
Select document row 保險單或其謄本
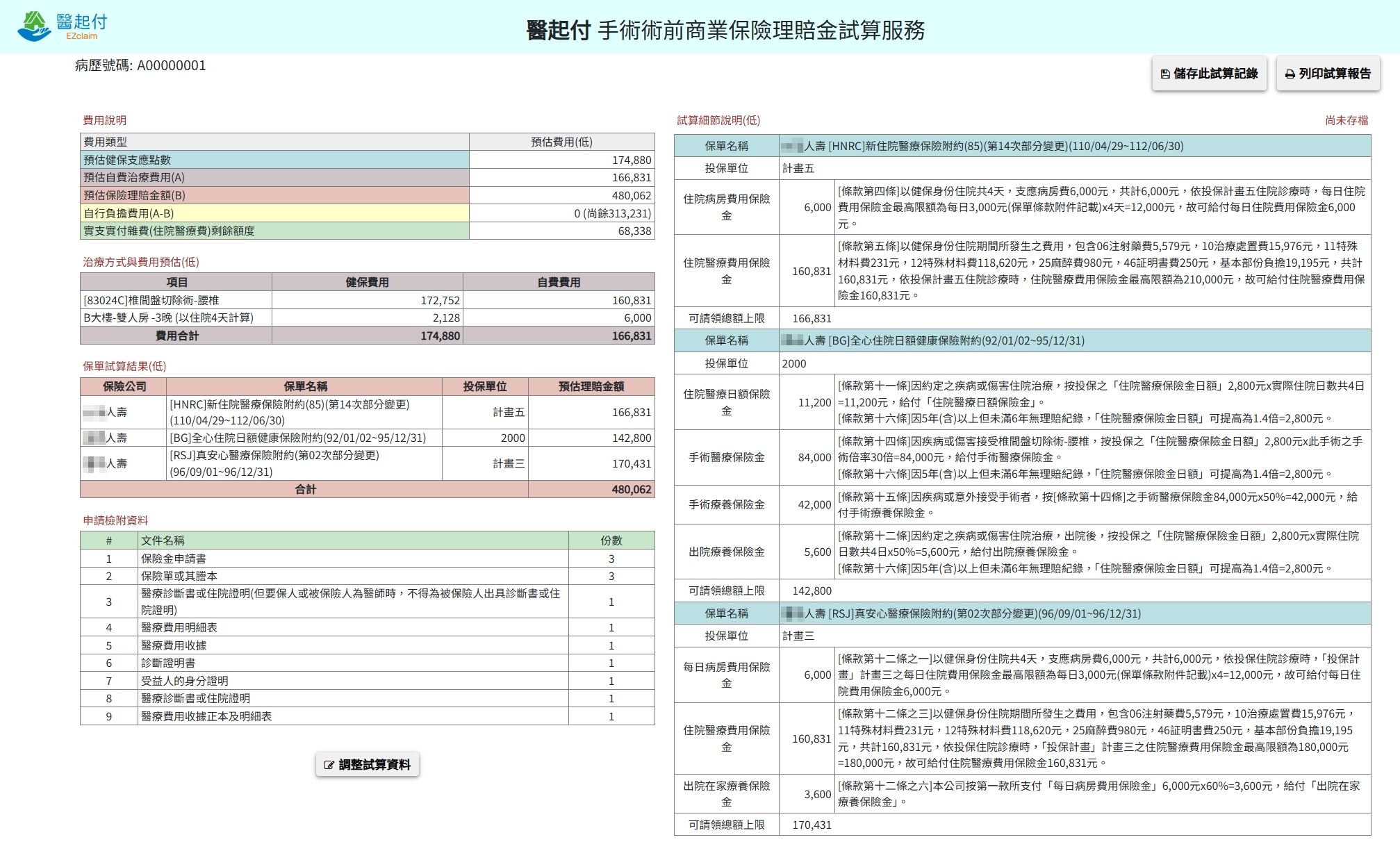click(x=367, y=576)
